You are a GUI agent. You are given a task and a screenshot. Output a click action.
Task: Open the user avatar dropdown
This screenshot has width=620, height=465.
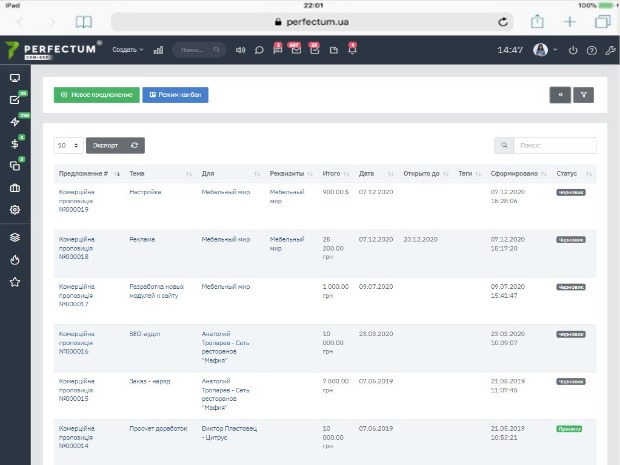(545, 50)
